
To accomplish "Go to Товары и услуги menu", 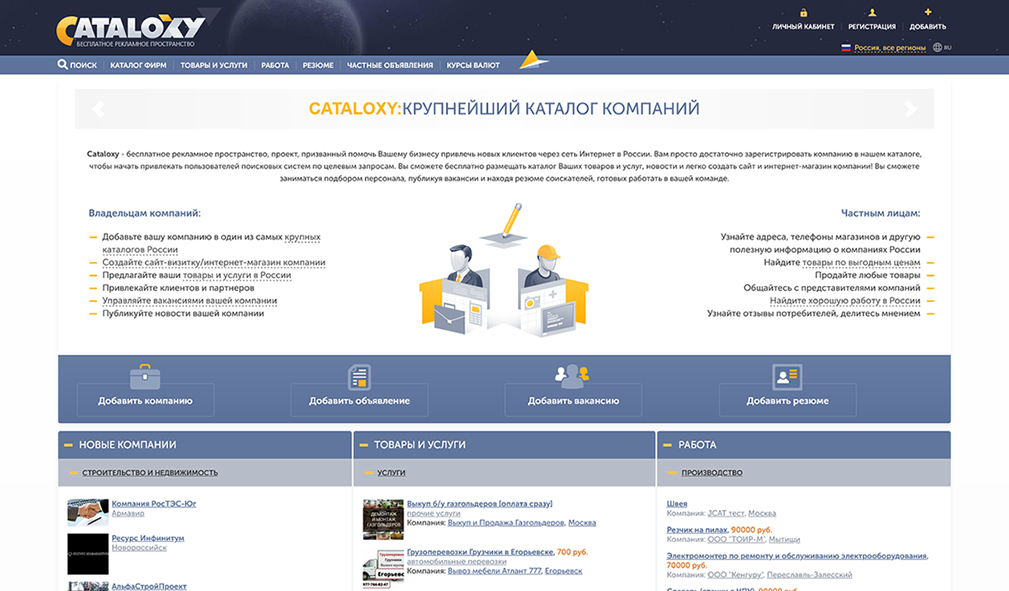I will coord(214,65).
